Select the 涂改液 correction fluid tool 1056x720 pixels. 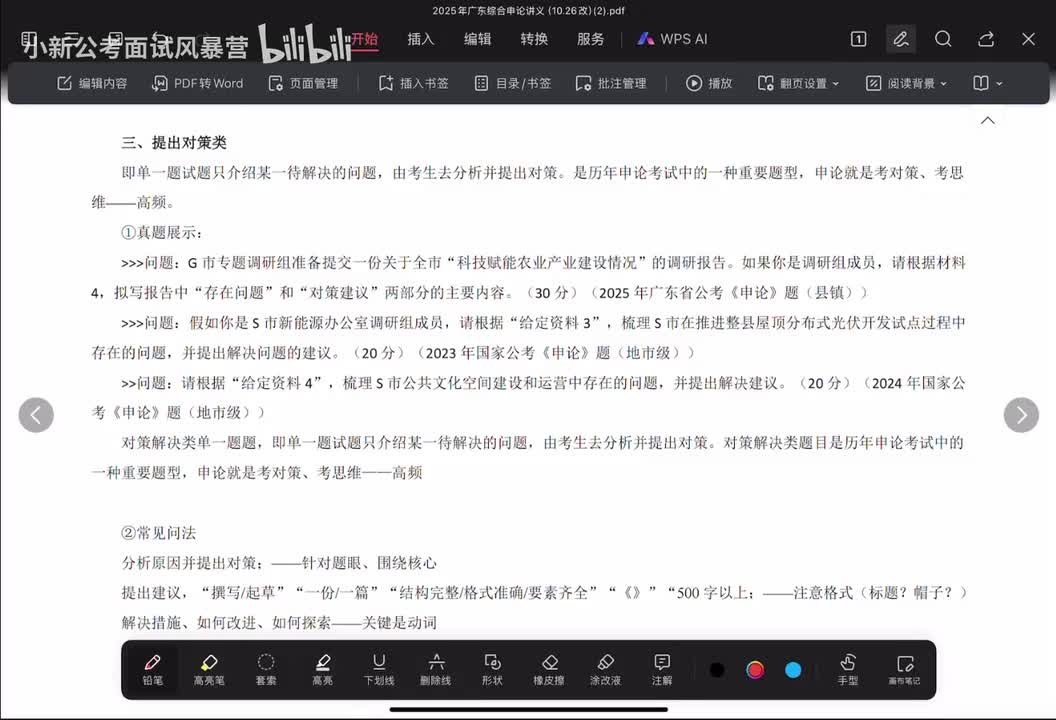[605, 669]
